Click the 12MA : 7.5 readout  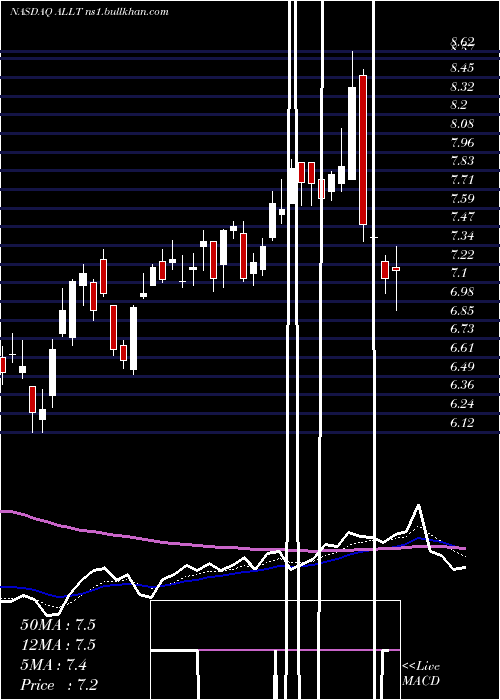58,645
